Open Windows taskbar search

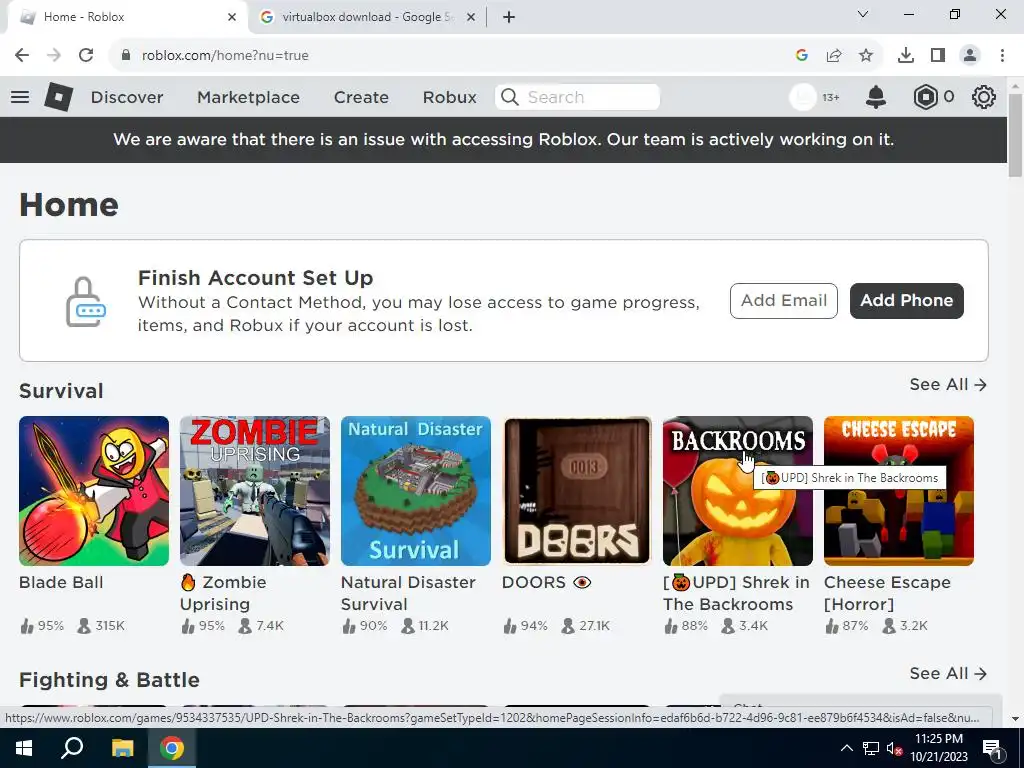click(72, 748)
